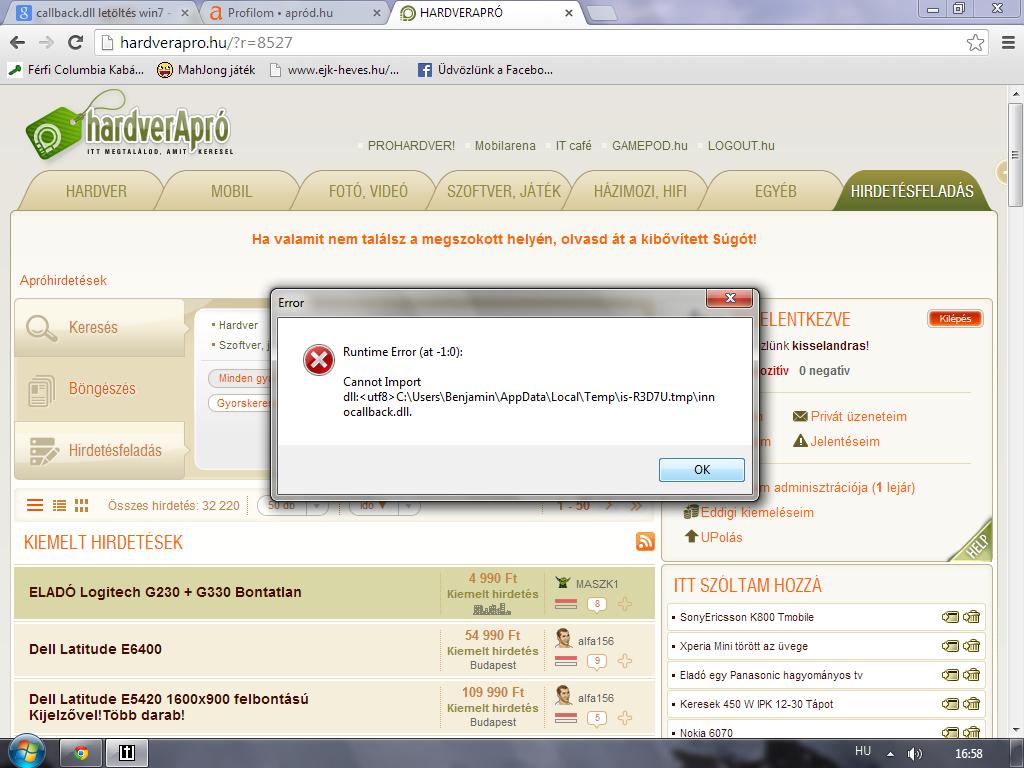The image size is (1024, 768).
Task: Open PROHARDVER! site link
Action: click(x=411, y=146)
